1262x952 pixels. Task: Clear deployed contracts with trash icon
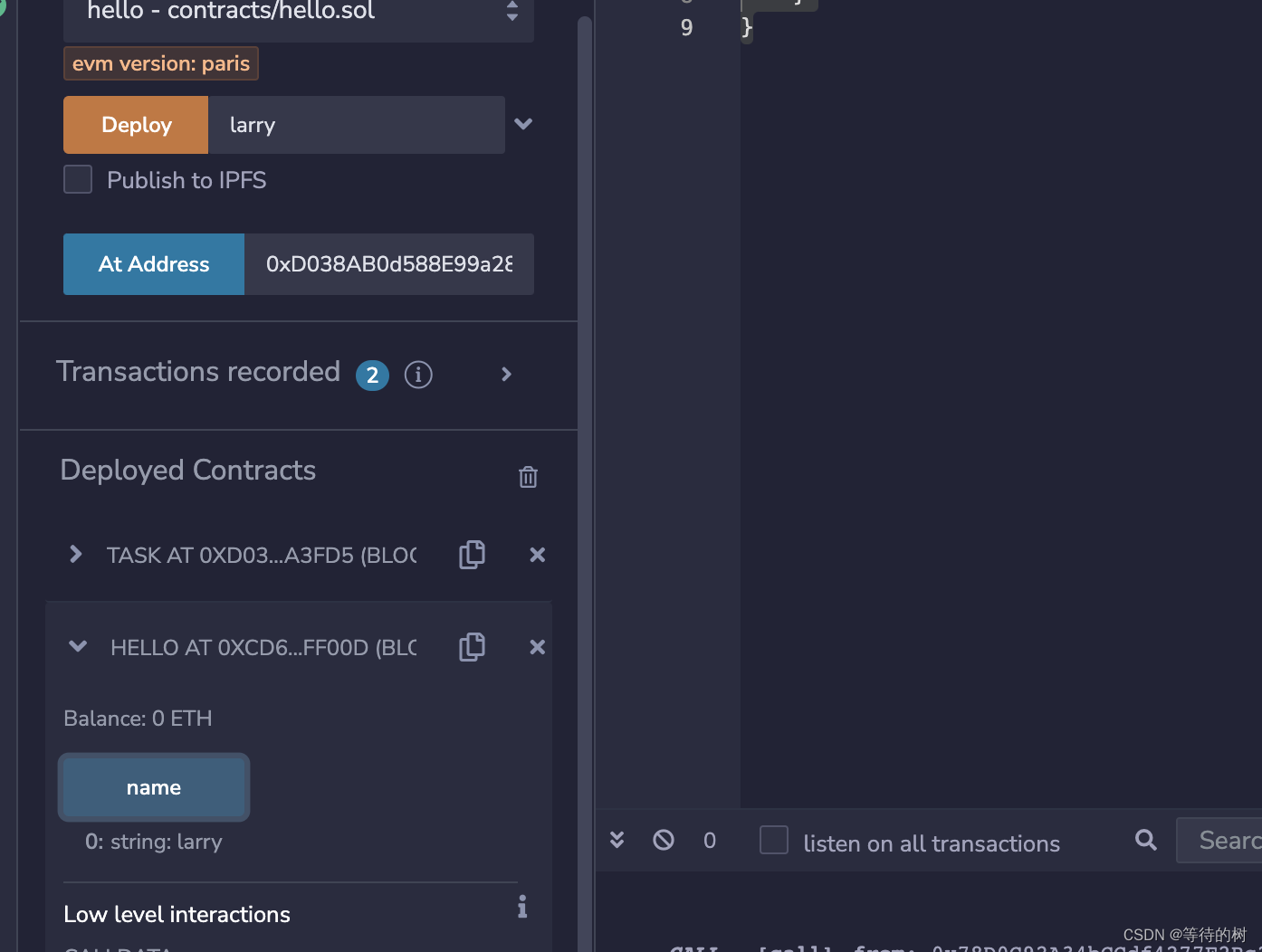click(x=528, y=477)
